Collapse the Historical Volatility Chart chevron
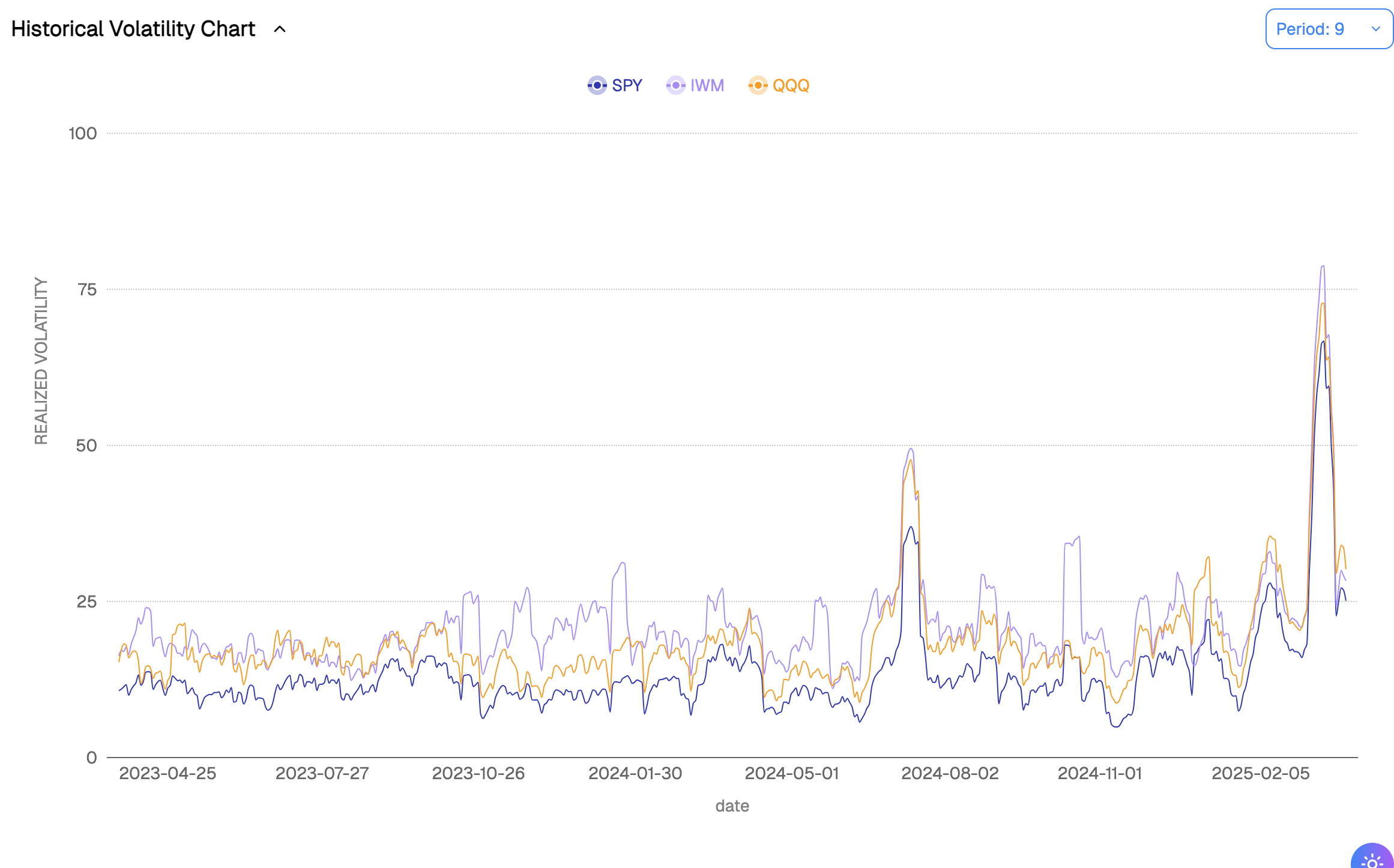This screenshot has height=868, width=1394. 280,29
